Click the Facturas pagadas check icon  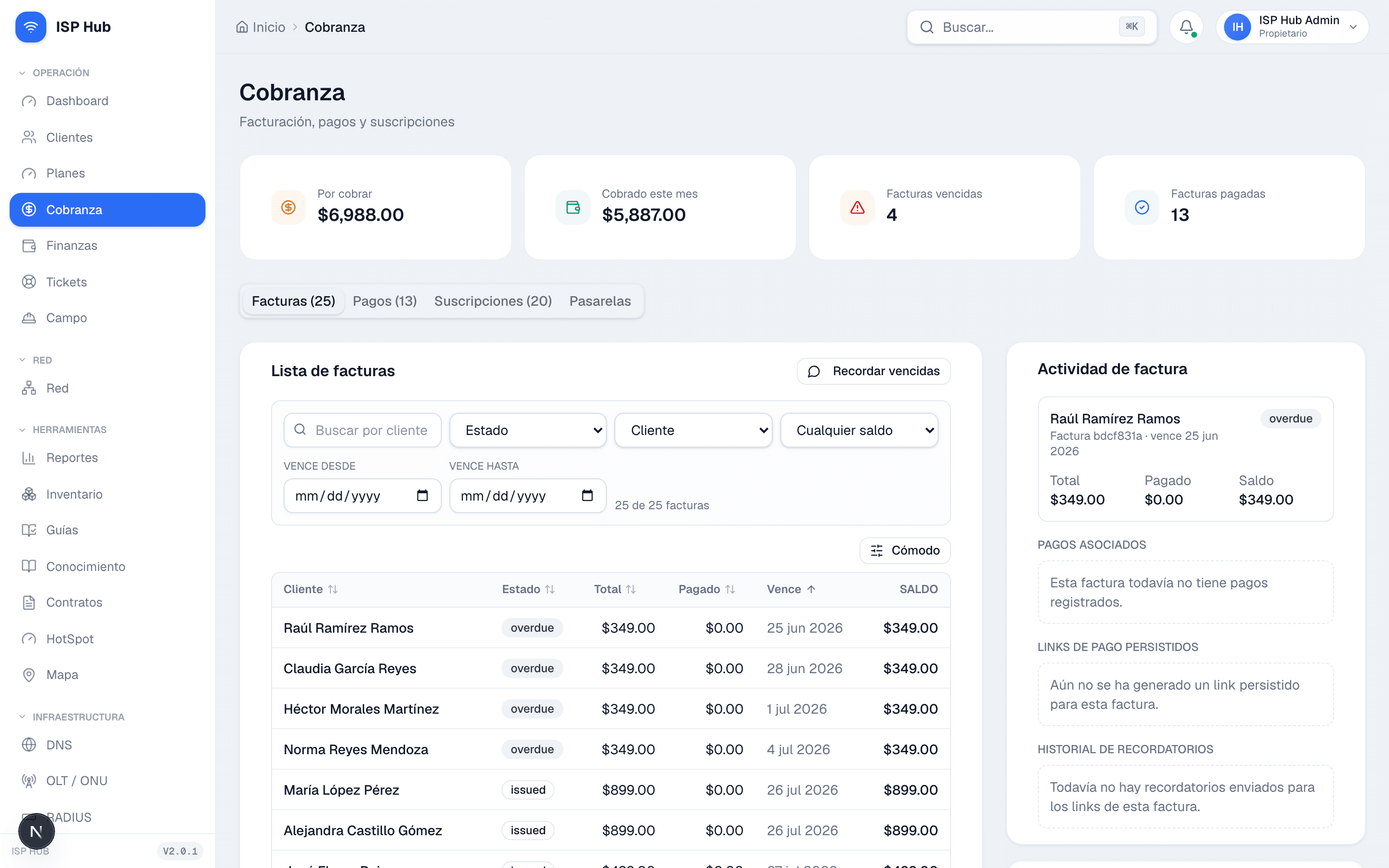point(1142,207)
